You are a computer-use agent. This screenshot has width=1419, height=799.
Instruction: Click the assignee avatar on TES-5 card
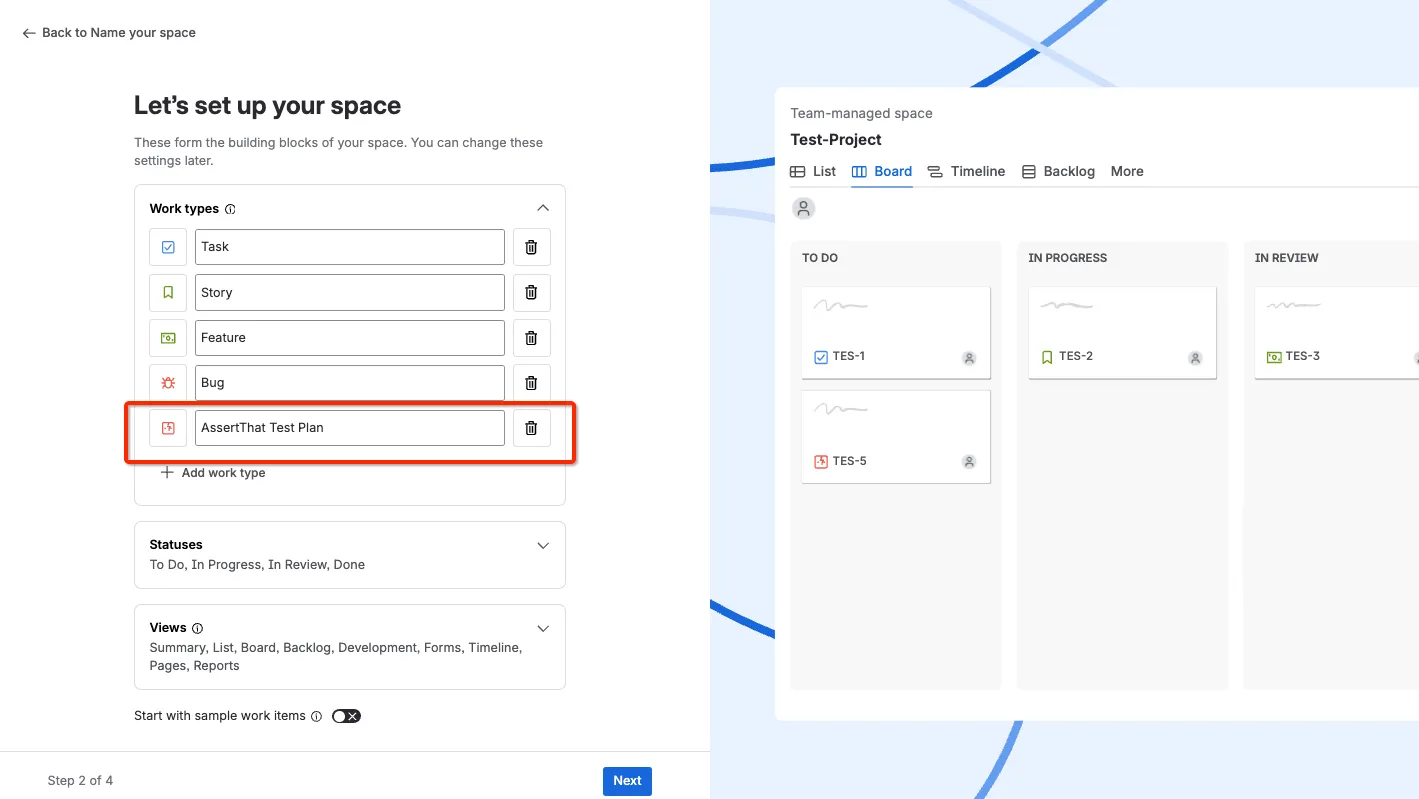click(969, 462)
